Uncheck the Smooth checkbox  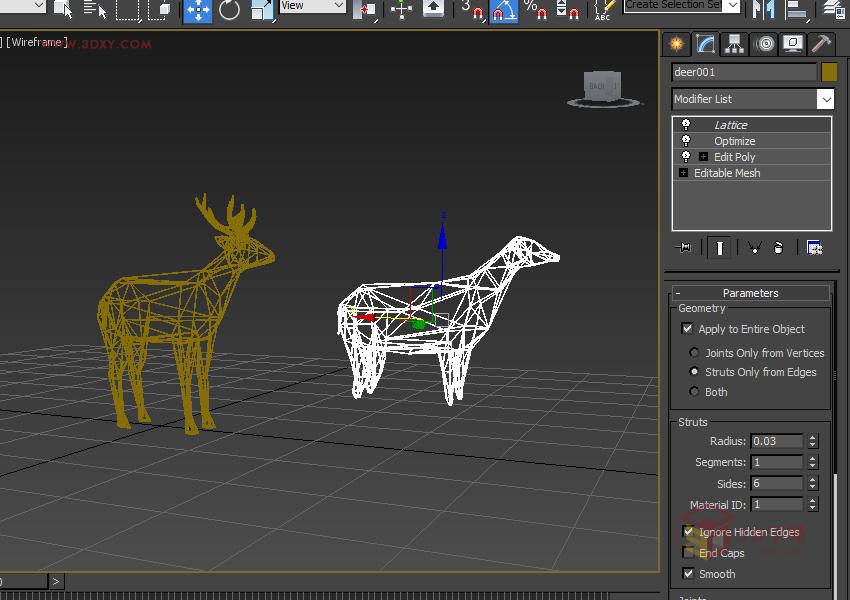(x=687, y=574)
